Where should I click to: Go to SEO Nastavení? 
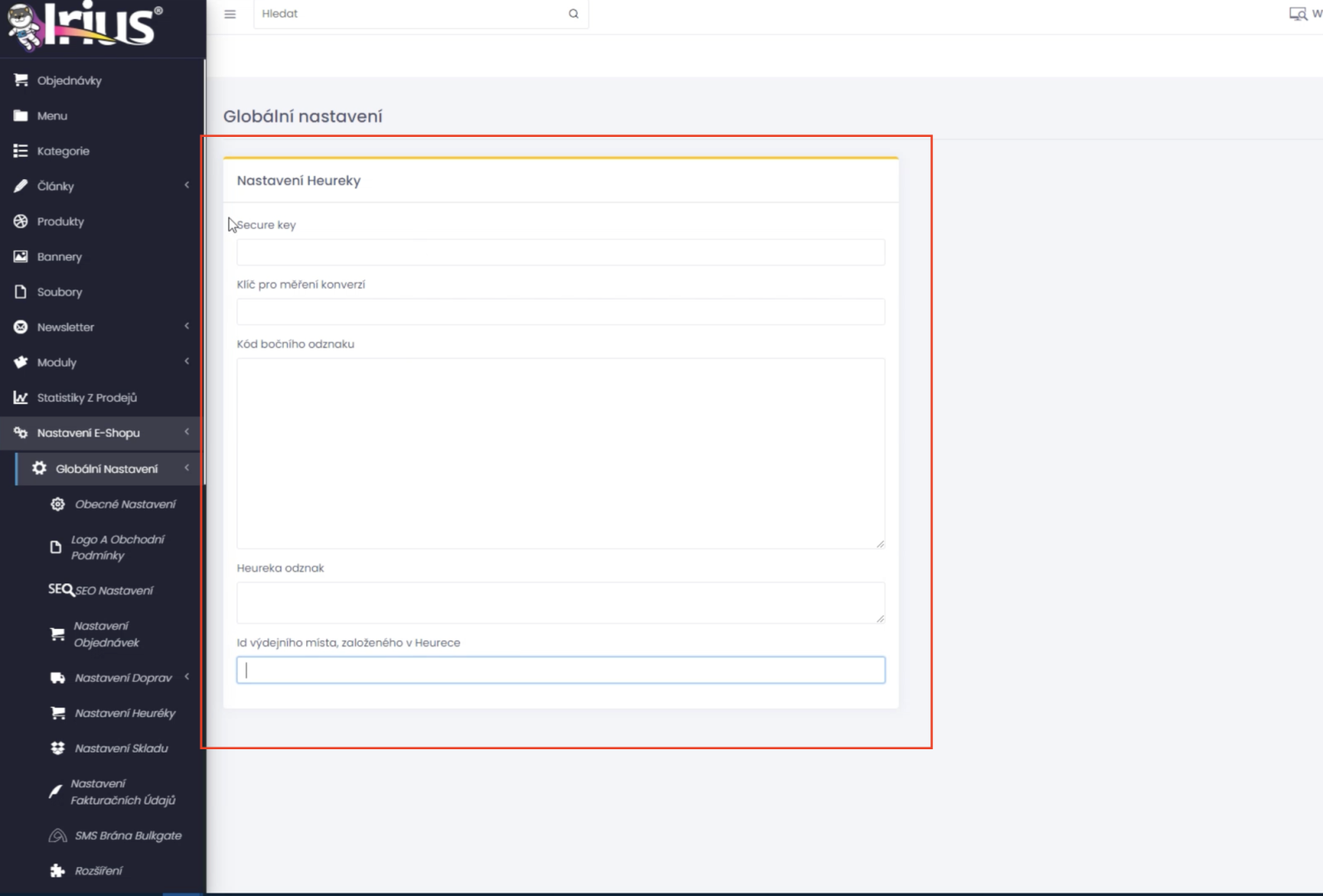pyautogui.click(x=115, y=591)
